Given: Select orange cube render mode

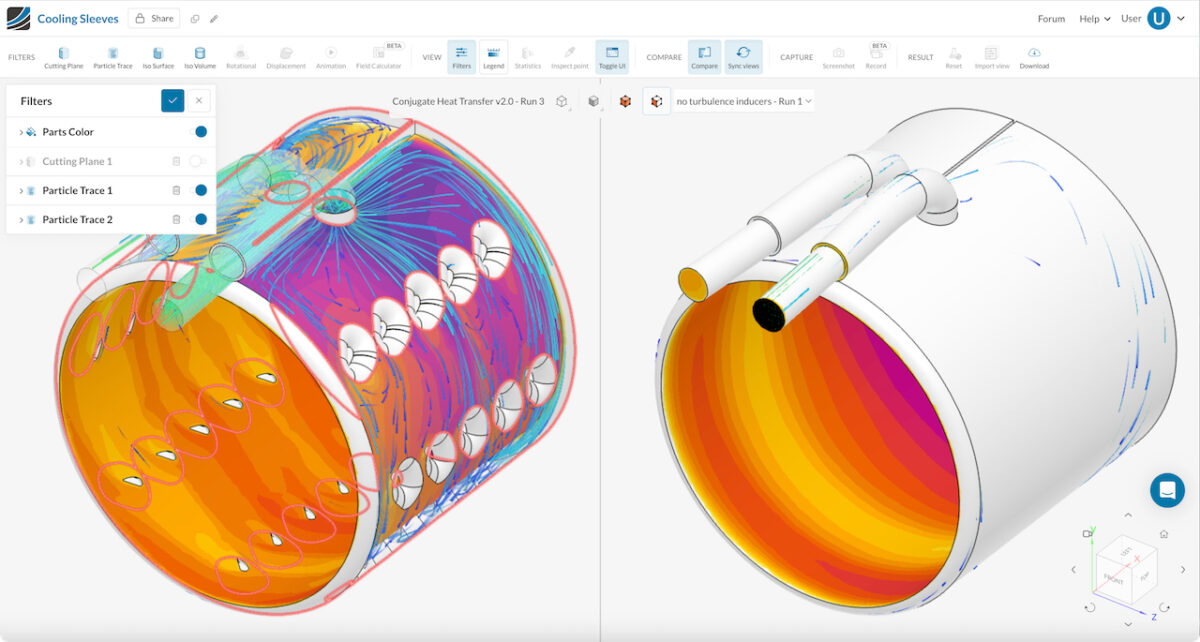Looking at the screenshot, I should click(626, 101).
